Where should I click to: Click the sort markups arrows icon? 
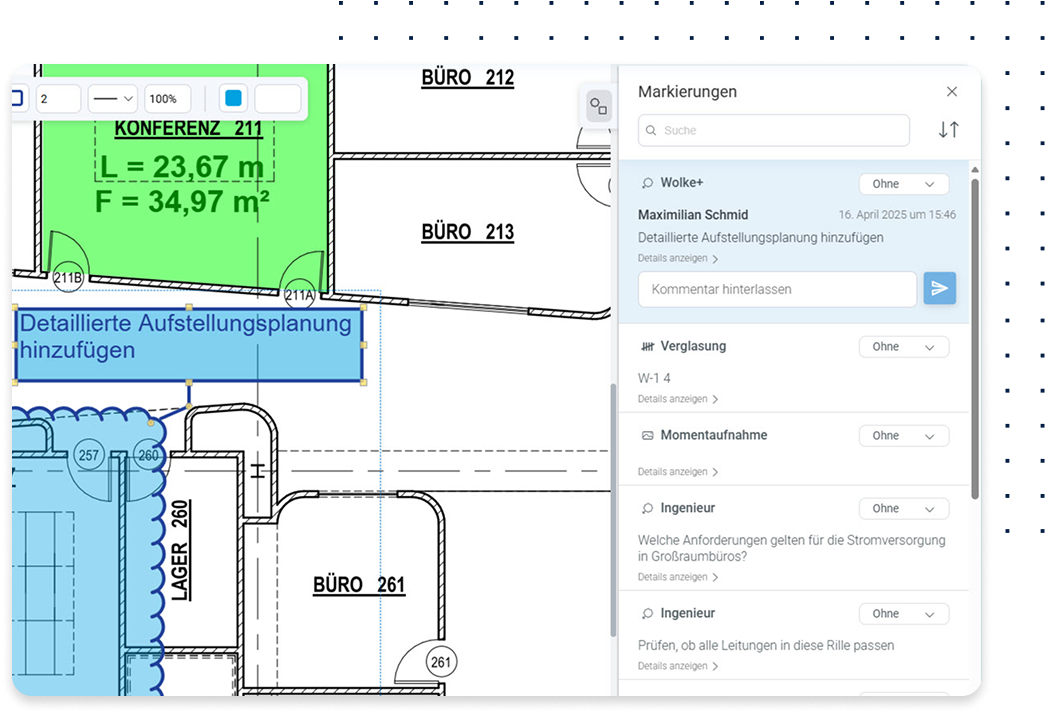948,130
